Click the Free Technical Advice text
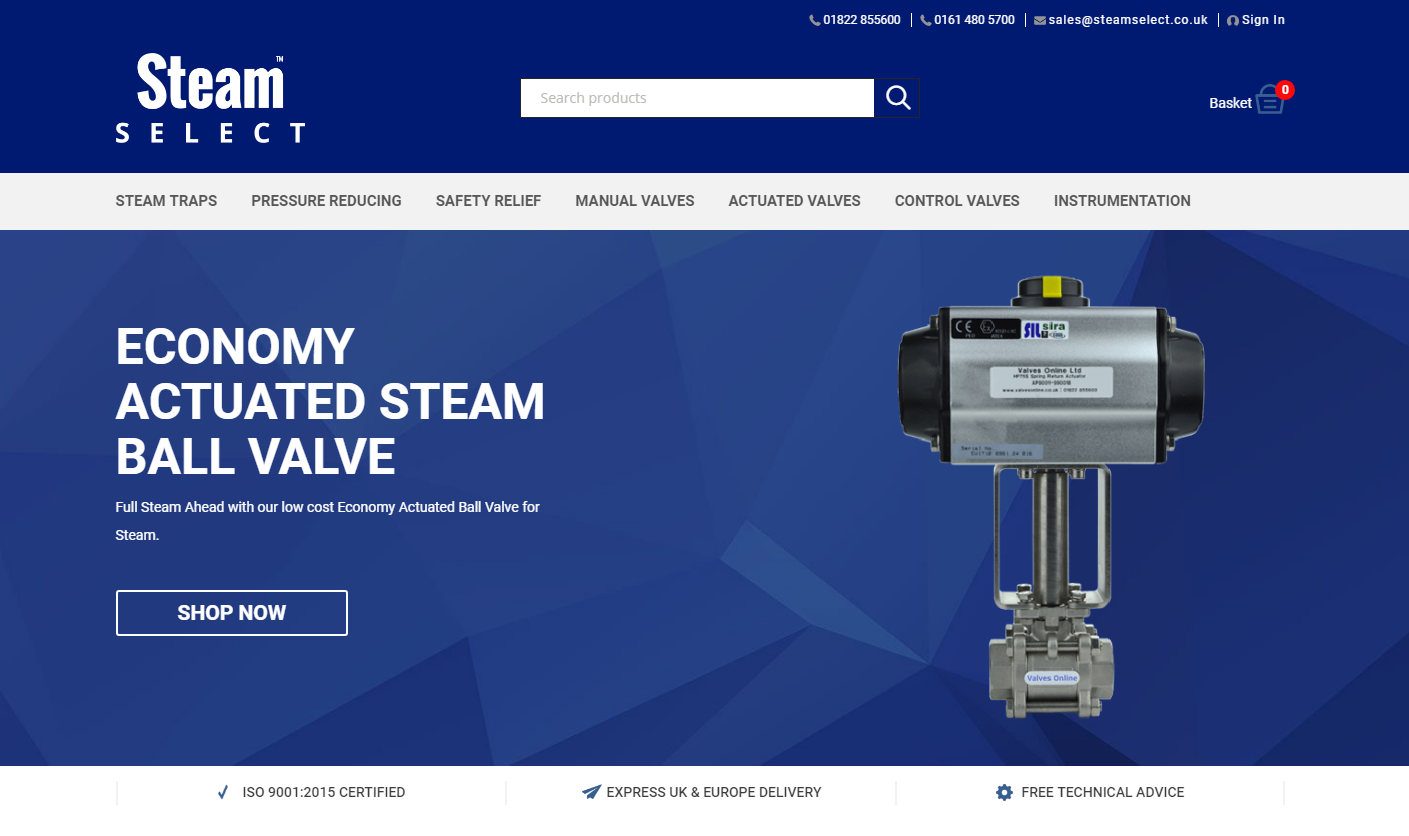Image resolution: width=1409 pixels, height=836 pixels. tap(1103, 793)
